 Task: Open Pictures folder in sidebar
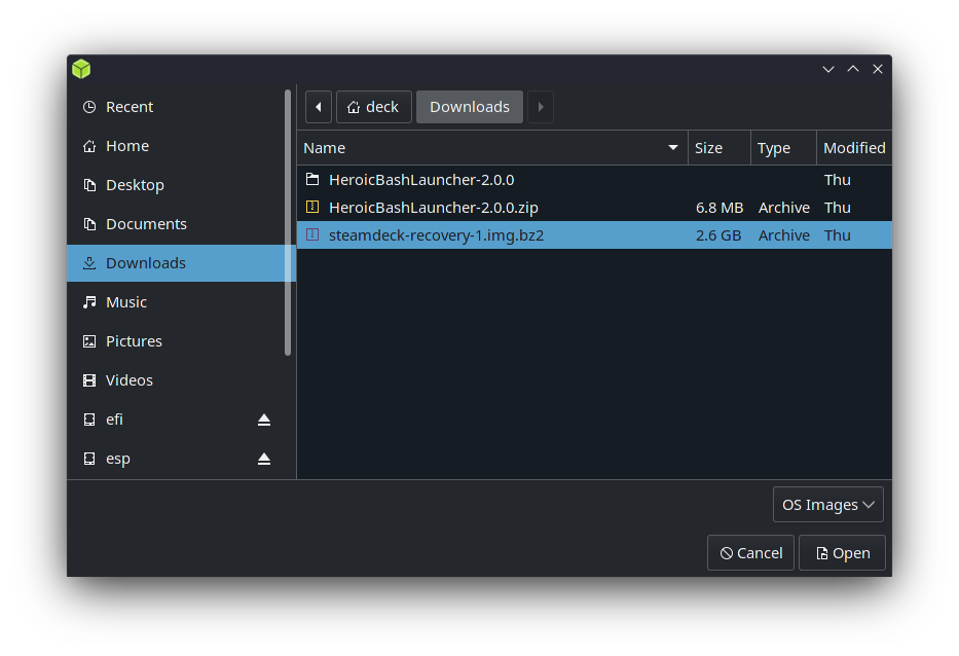177,341
